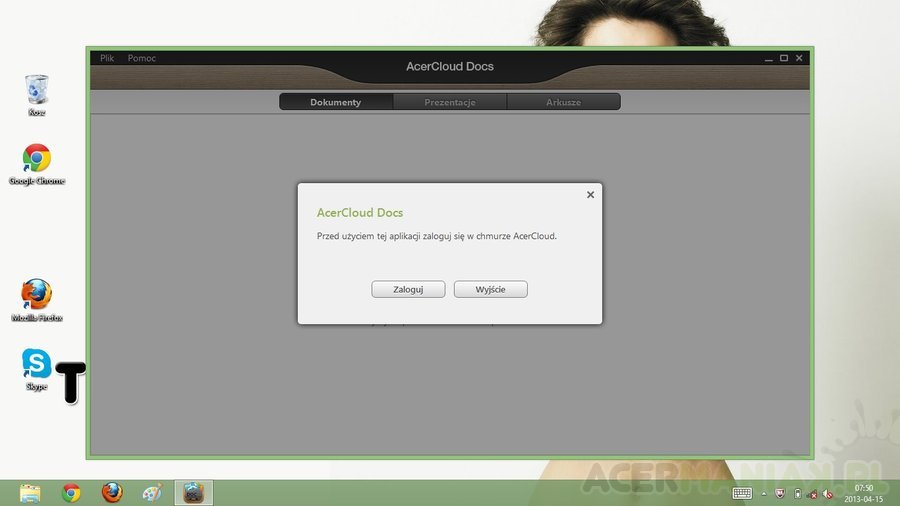Click the network status tray icon
Screen dimensions: 900x506
[x=812, y=493]
